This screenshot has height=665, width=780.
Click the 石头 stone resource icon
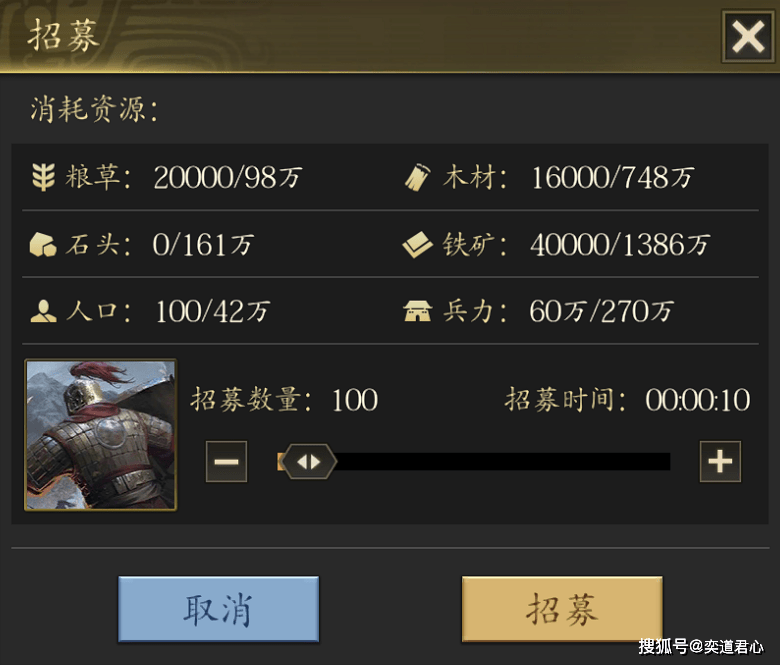pos(43,245)
